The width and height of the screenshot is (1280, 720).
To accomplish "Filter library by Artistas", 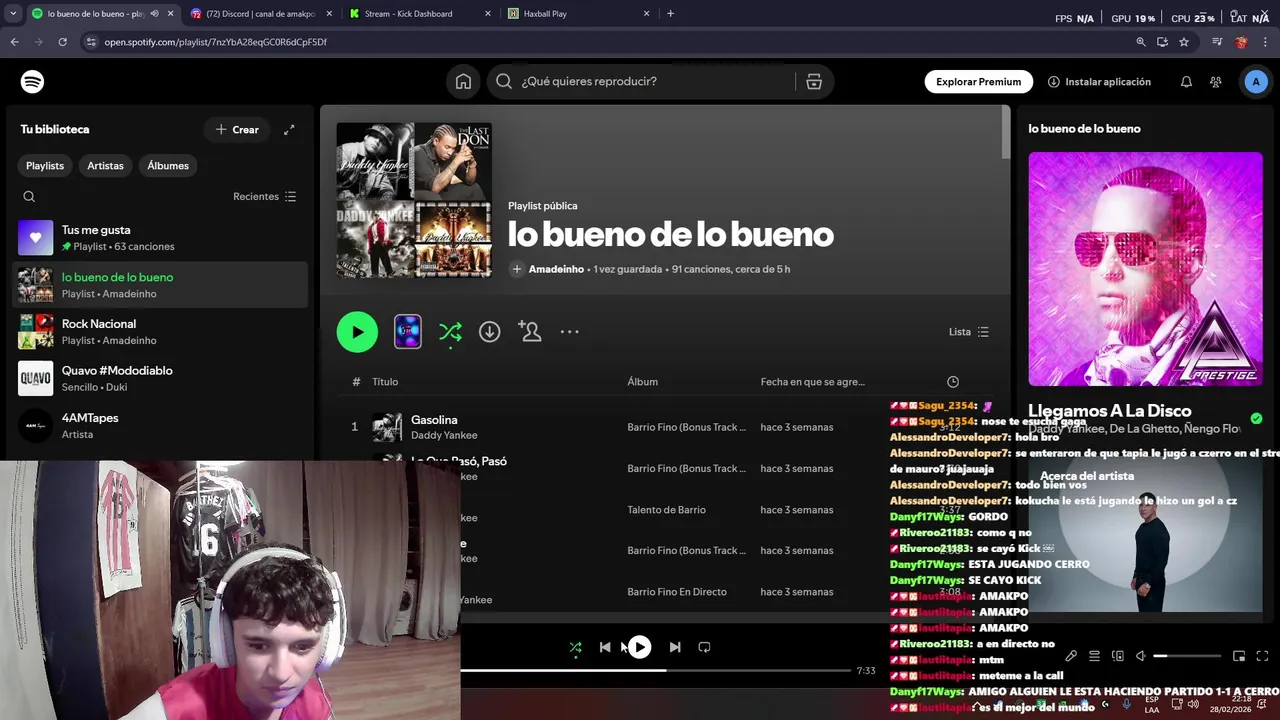I will click(x=105, y=166).
